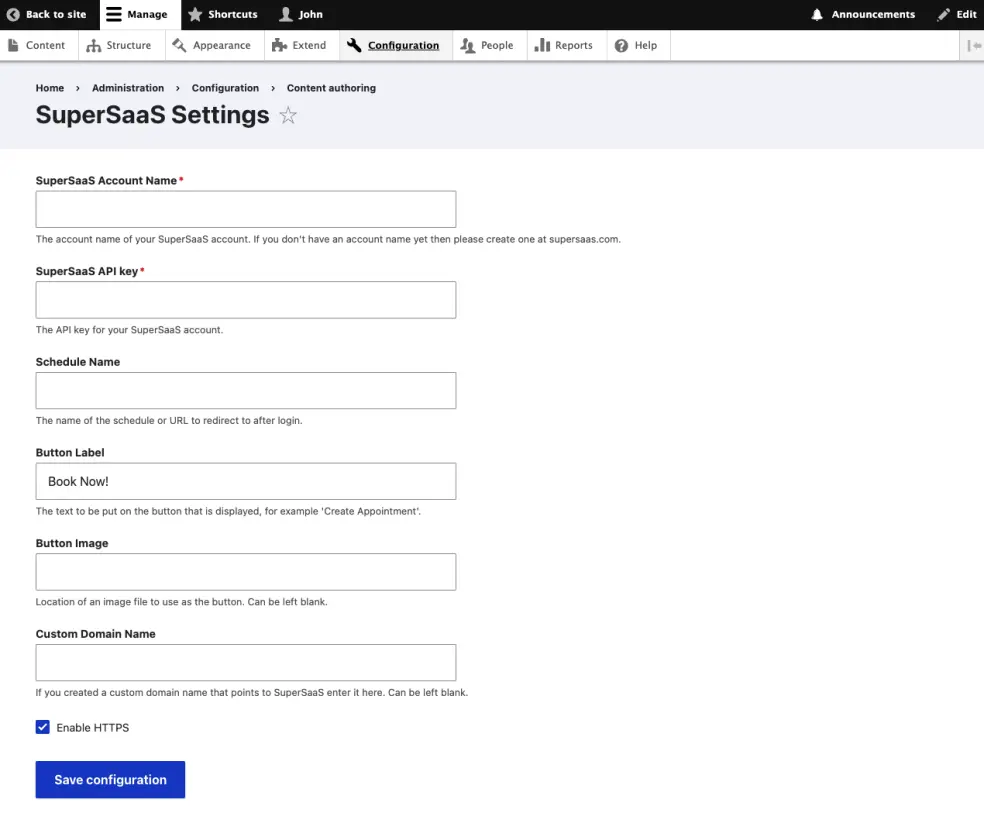Viewport: 984px width, 830px height.
Task: Select the Shortcuts star icon
Action: tap(194, 14)
